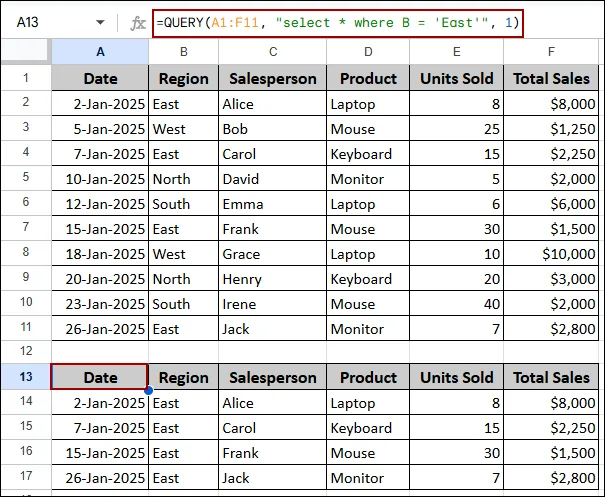This screenshot has height=497, width=605.
Task: Click the salesperson cell Bob
Action: click(x=273, y=128)
